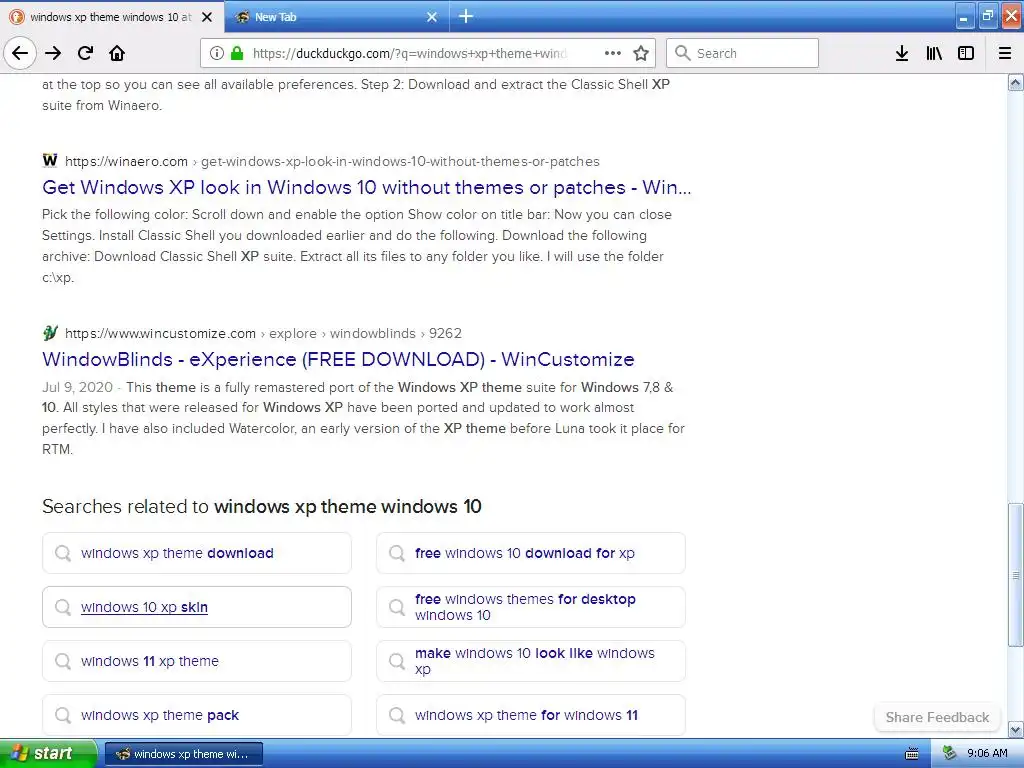
Task: Click the tray icon beside the clock
Action: click(949, 754)
